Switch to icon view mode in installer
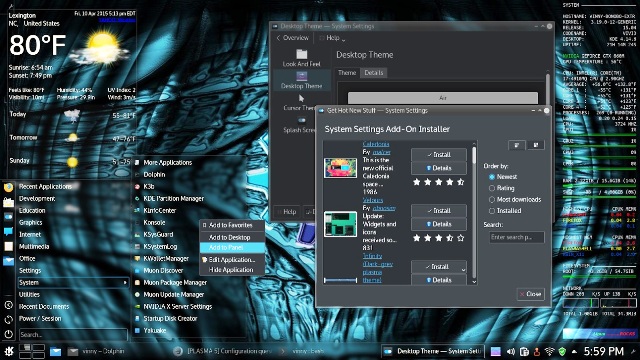 [x=536, y=145]
